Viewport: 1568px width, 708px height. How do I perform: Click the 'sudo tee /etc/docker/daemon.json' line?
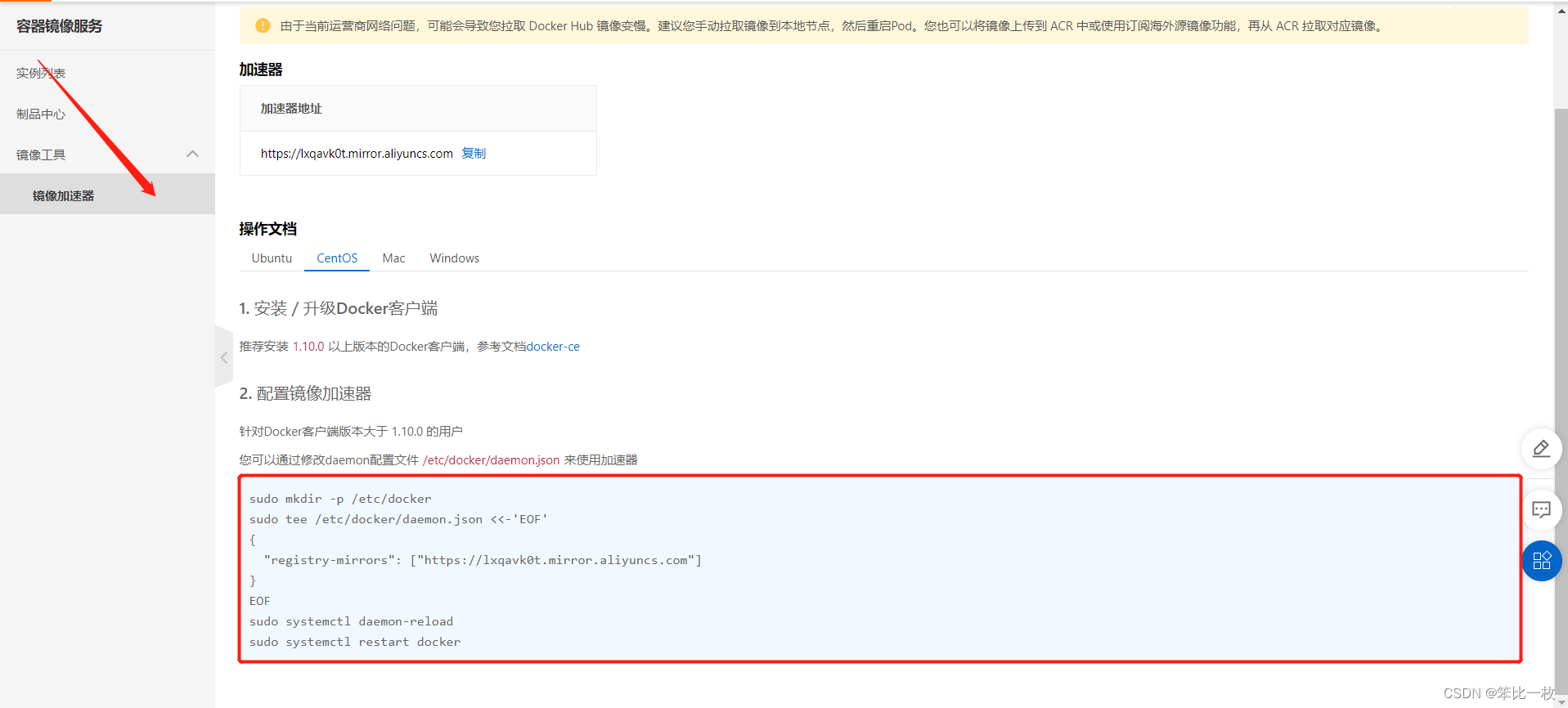(x=398, y=519)
